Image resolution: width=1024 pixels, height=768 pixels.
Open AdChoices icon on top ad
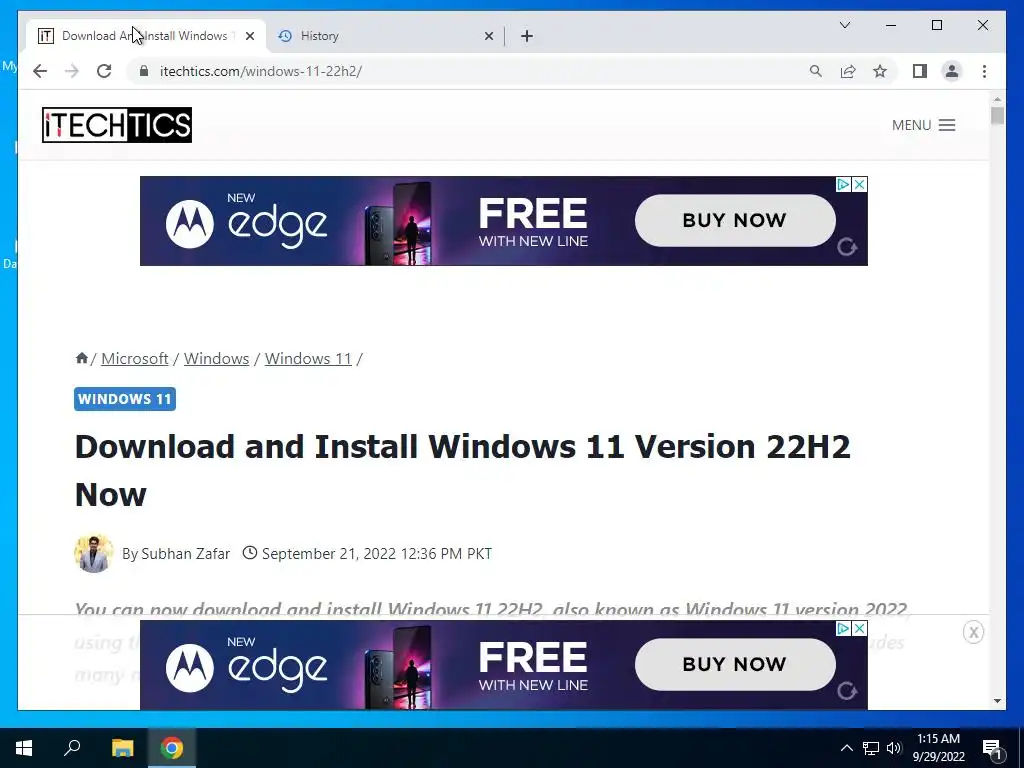[x=844, y=184]
